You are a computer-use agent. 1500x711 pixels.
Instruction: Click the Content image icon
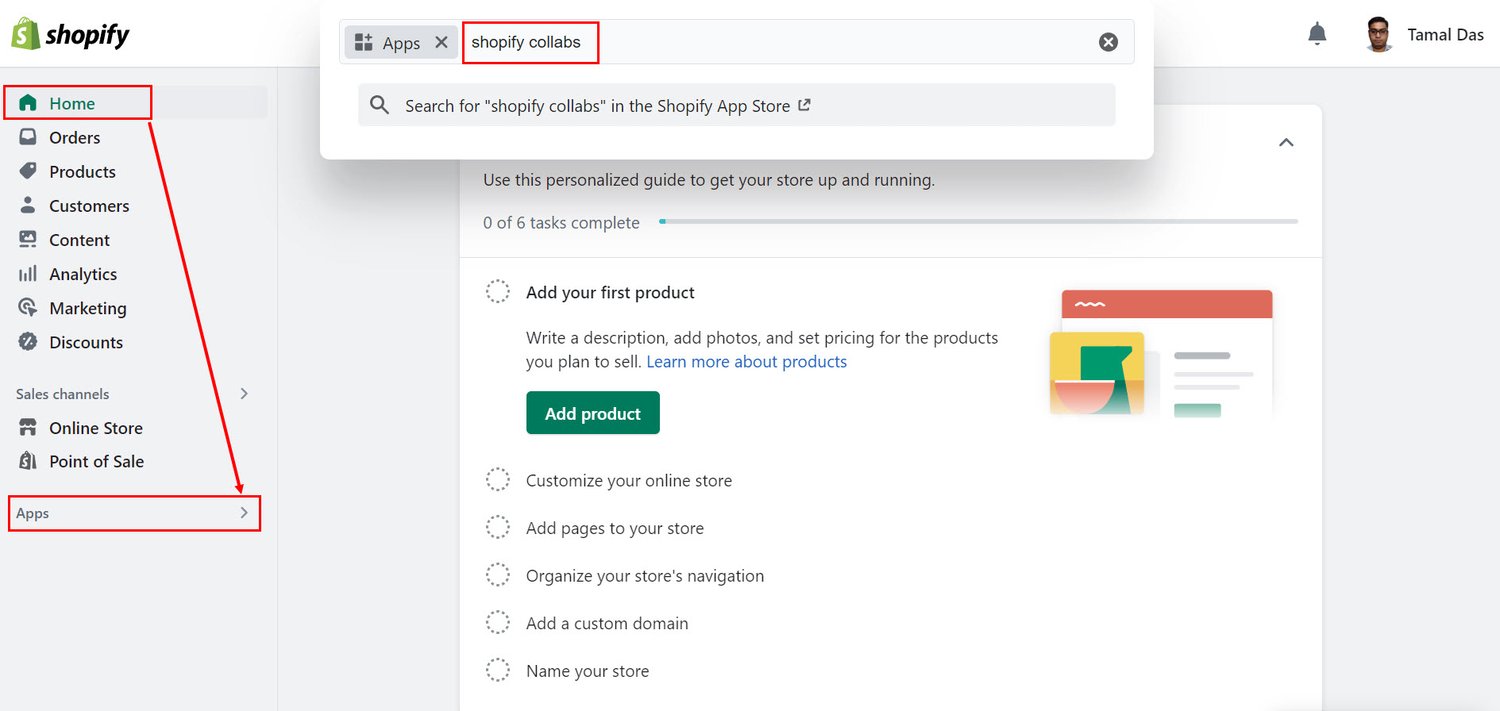point(28,239)
